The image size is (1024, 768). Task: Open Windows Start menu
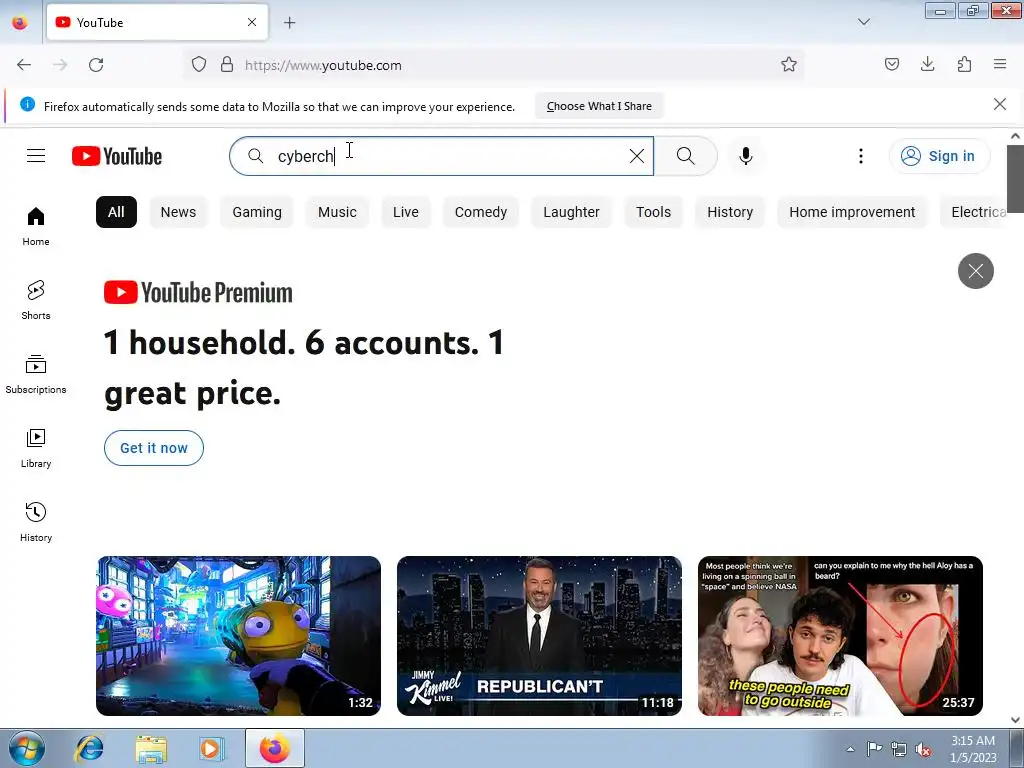pyautogui.click(x=26, y=748)
